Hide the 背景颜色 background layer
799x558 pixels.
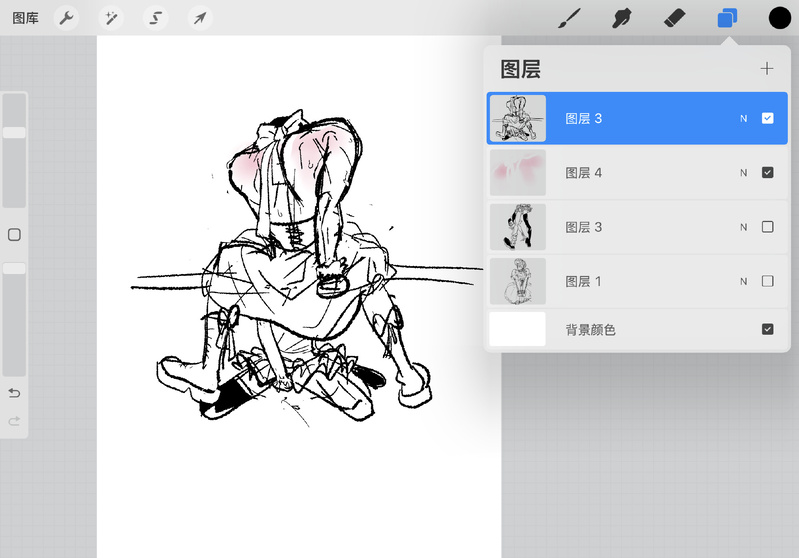(767, 329)
